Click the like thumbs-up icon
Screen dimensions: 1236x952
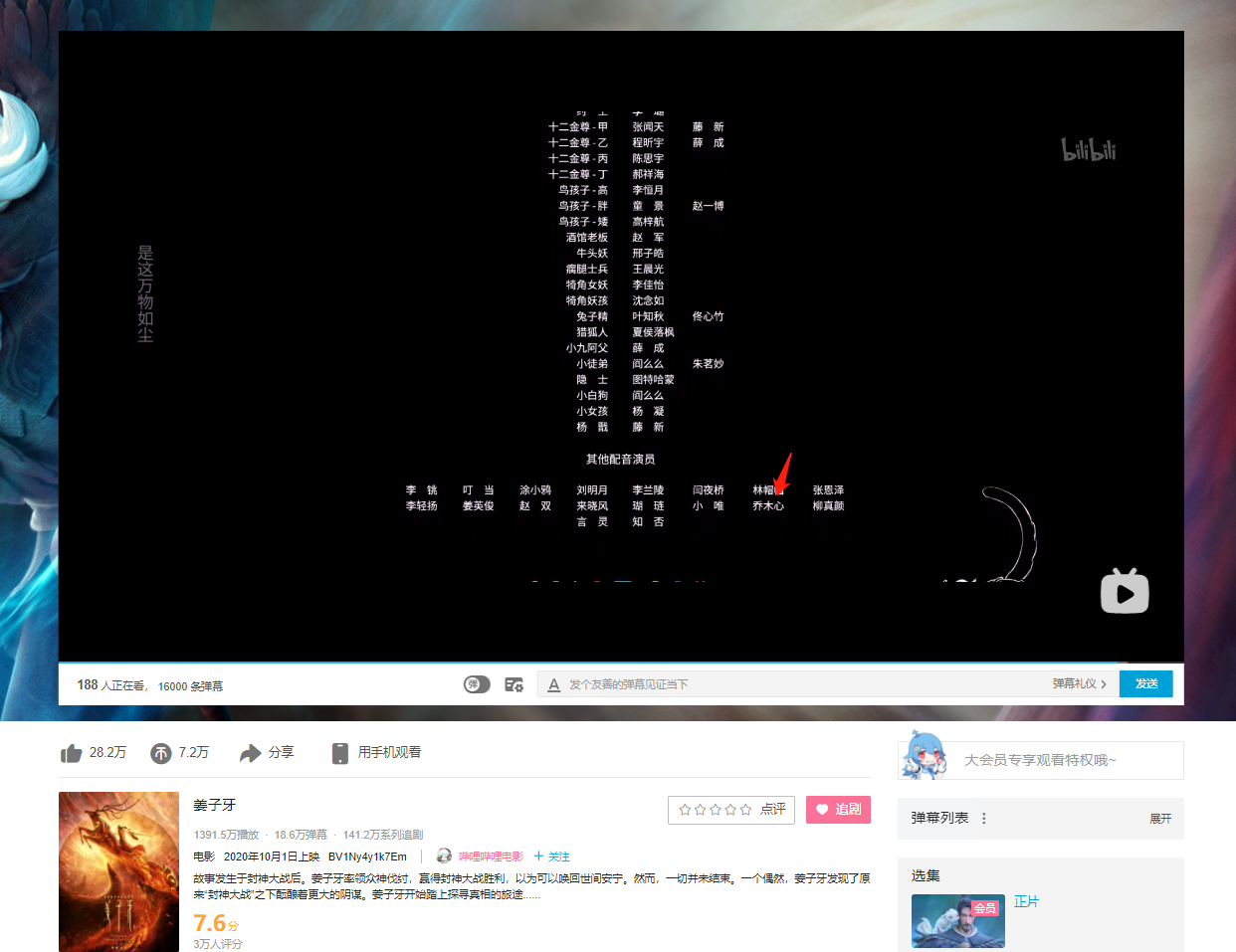click(x=72, y=753)
